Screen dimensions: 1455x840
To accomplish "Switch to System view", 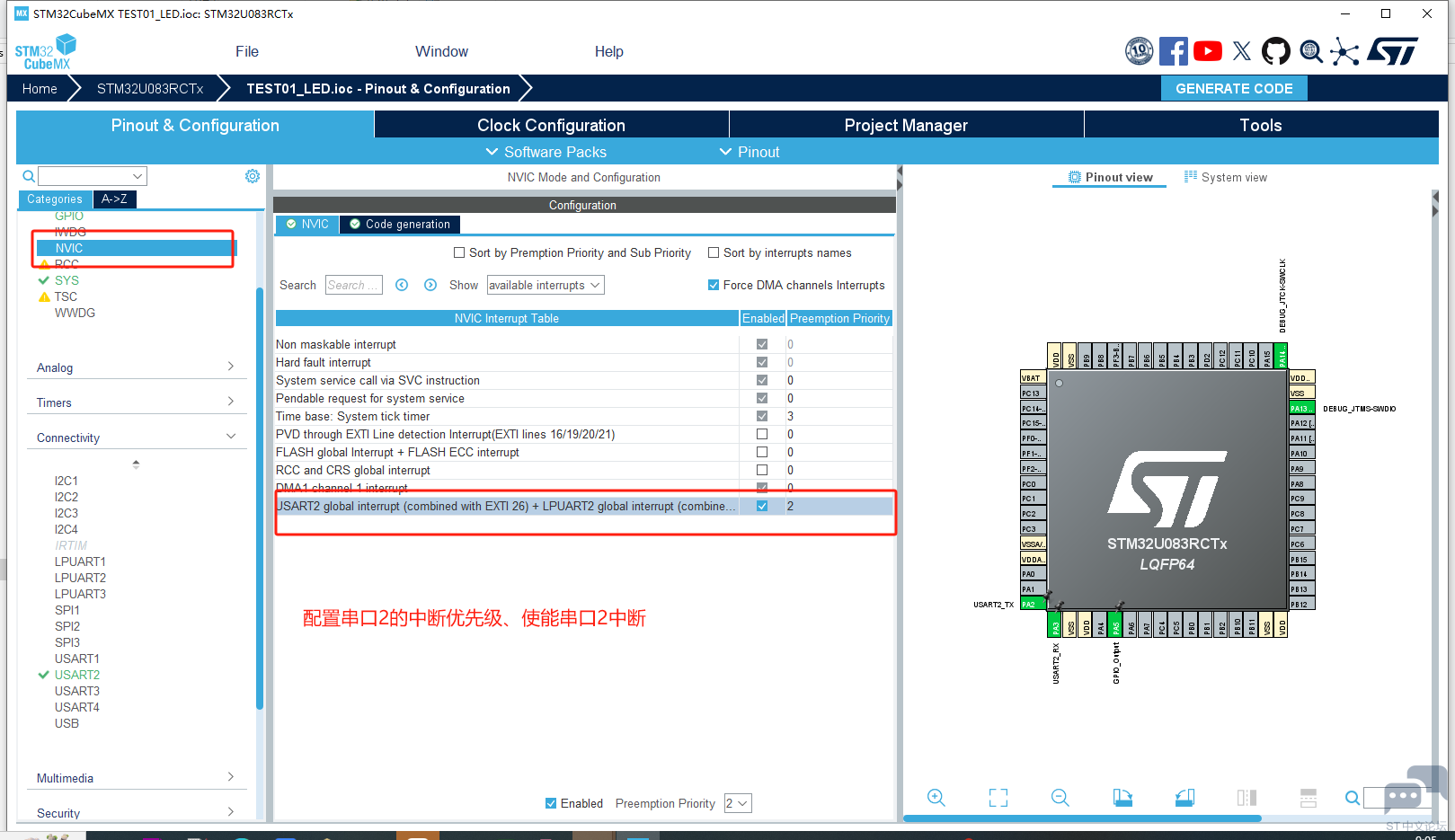I will click(1226, 177).
